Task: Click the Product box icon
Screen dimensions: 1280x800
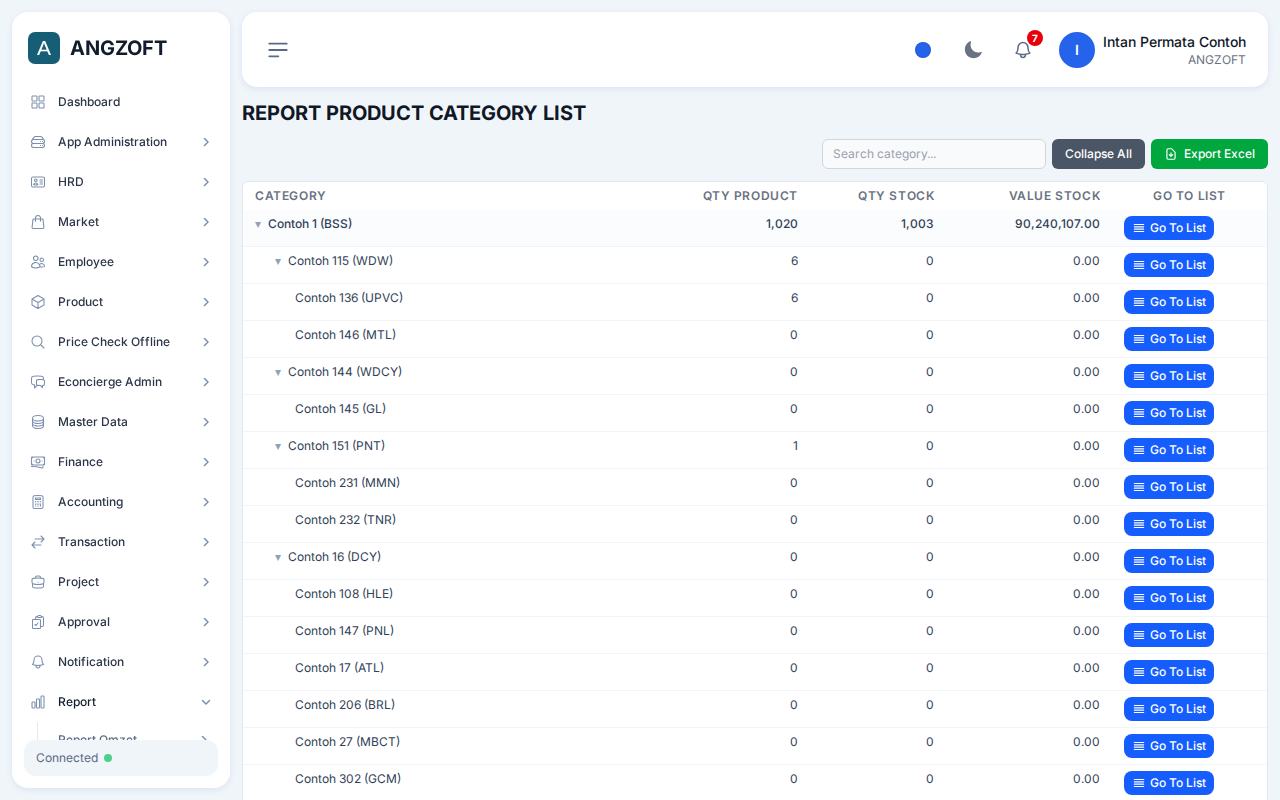Action: tap(38, 302)
